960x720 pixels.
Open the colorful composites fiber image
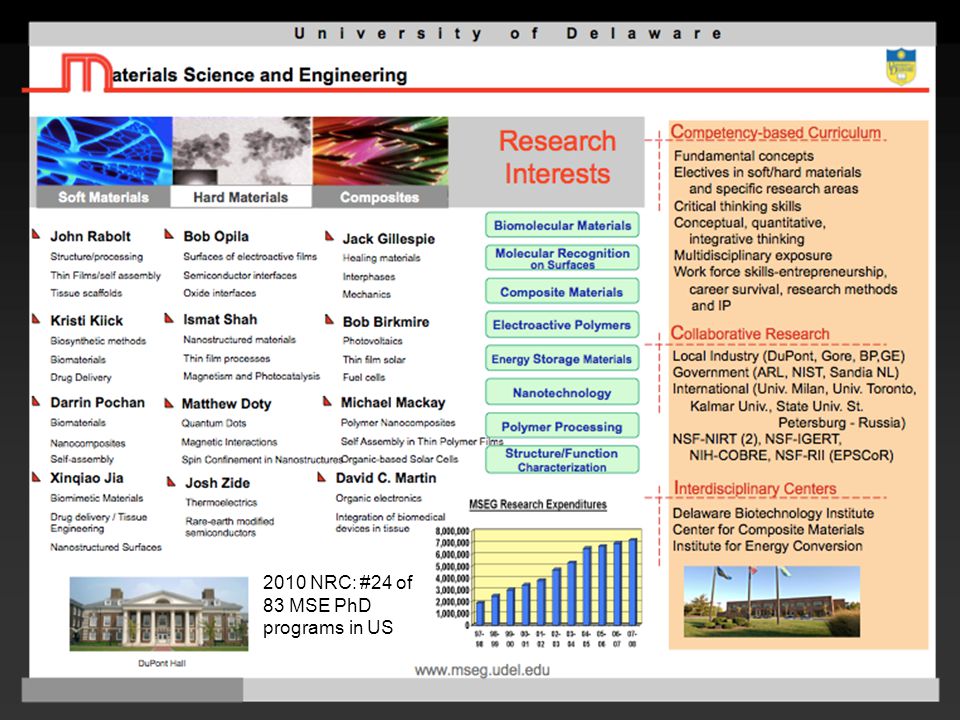click(x=380, y=151)
